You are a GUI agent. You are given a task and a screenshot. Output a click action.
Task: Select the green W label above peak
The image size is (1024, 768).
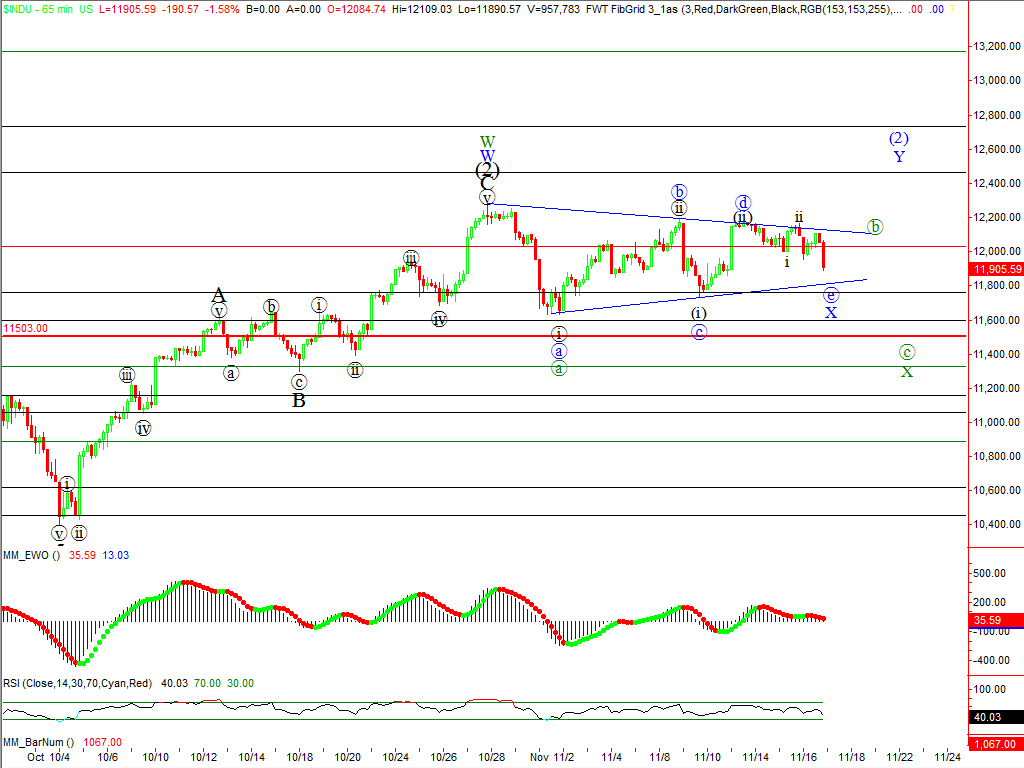coord(487,141)
